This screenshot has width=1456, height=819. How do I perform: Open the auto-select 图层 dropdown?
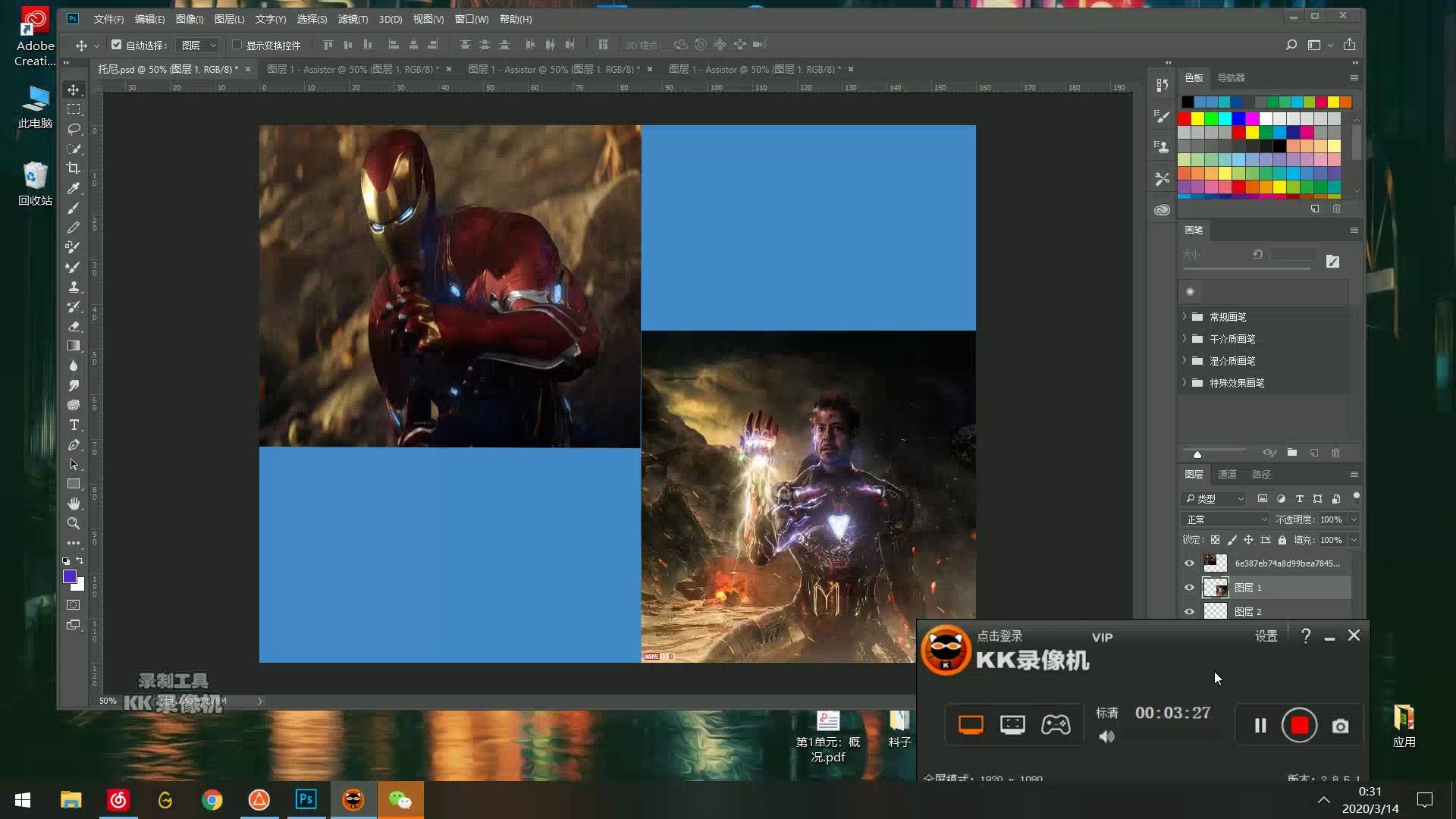(199, 45)
